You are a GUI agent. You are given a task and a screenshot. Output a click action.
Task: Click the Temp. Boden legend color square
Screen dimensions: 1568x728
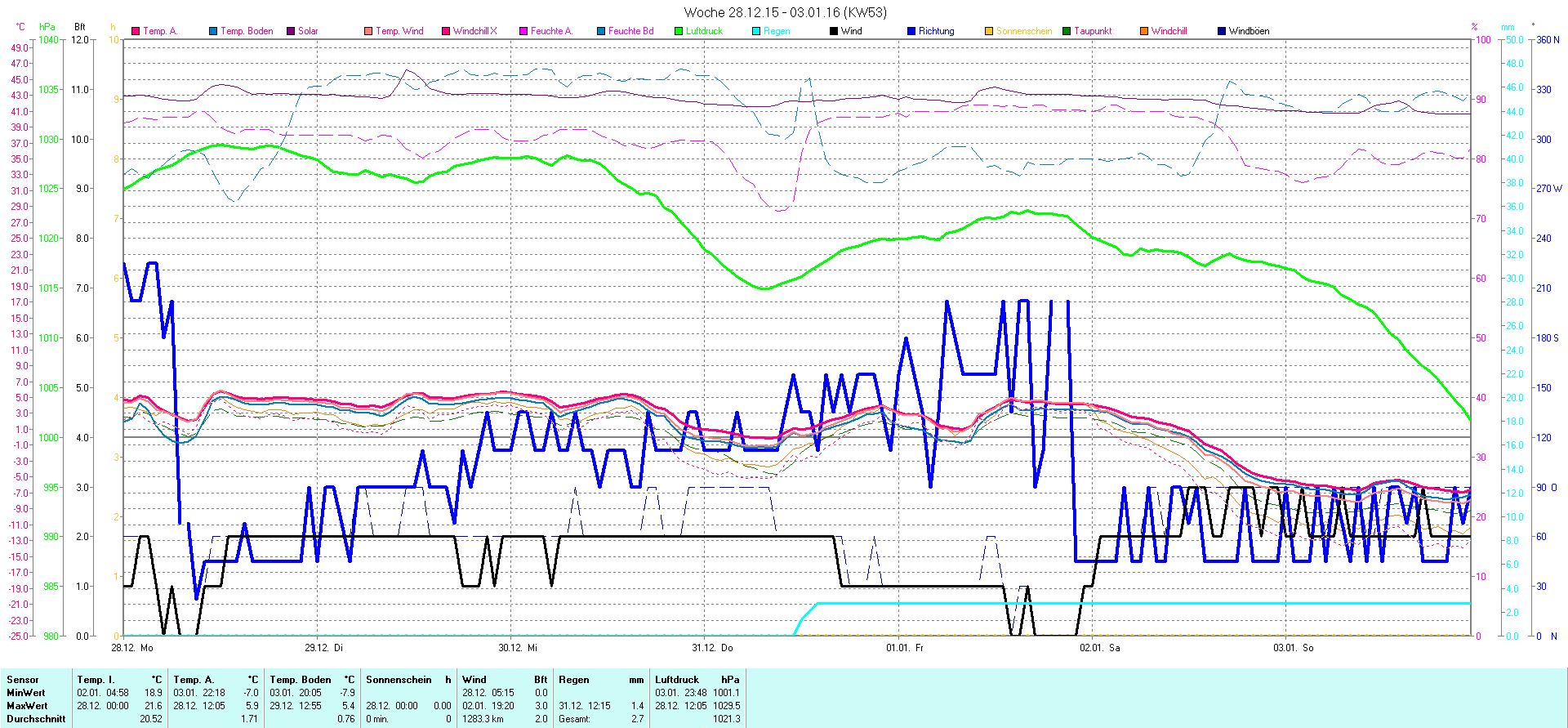[213, 31]
